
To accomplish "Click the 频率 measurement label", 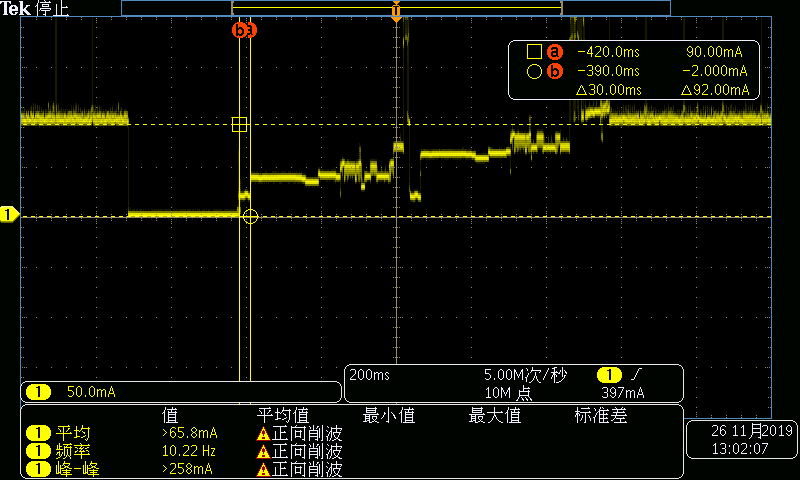I will (x=73, y=451).
